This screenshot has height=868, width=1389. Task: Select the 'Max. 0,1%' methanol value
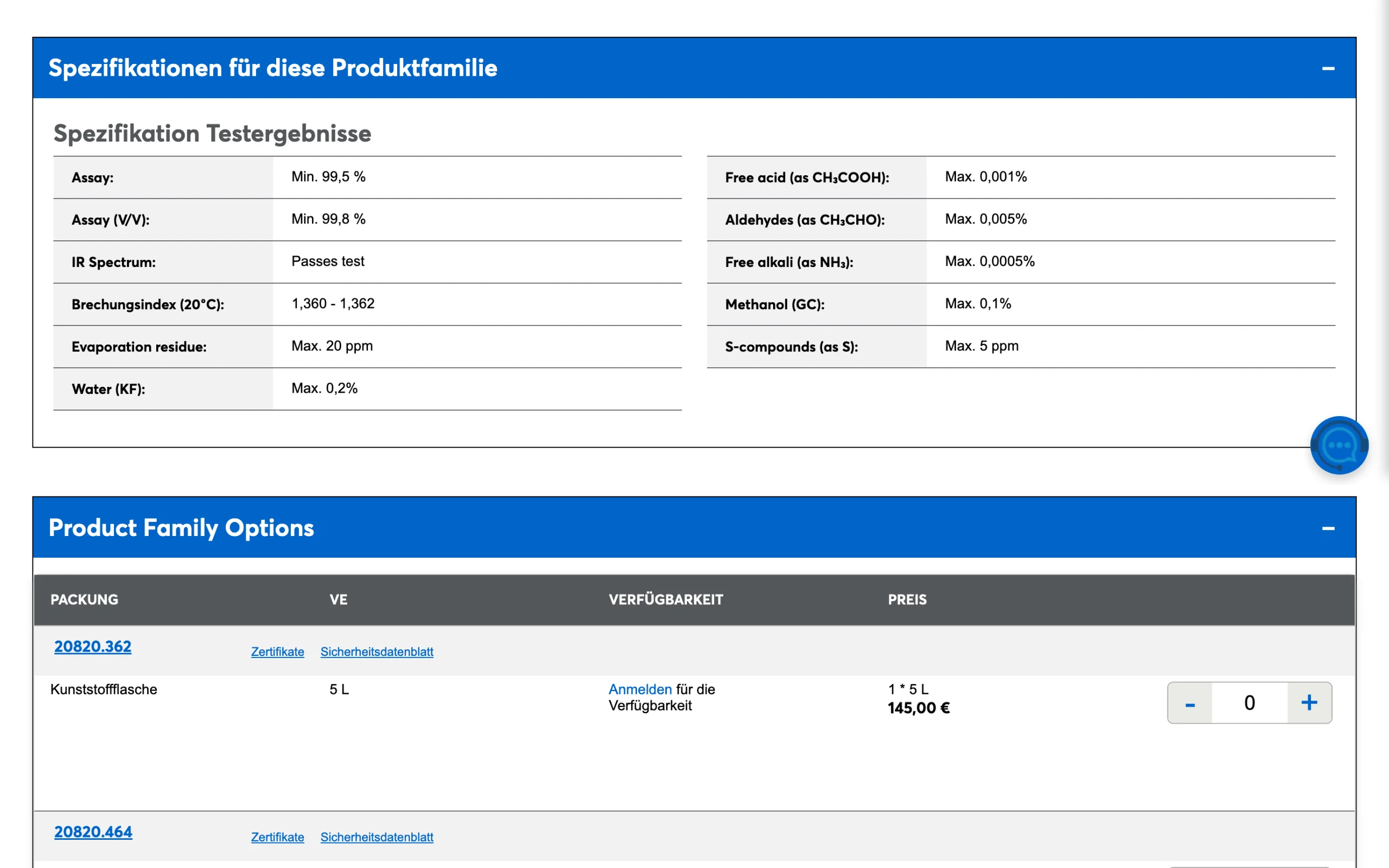pos(978,304)
